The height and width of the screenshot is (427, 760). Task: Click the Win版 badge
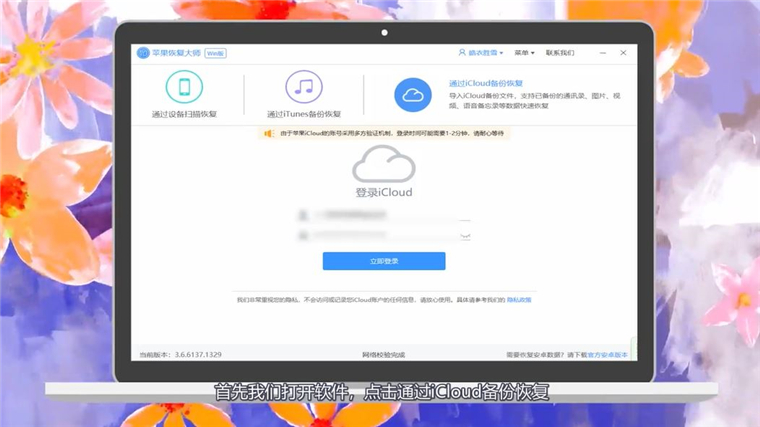tap(215, 53)
